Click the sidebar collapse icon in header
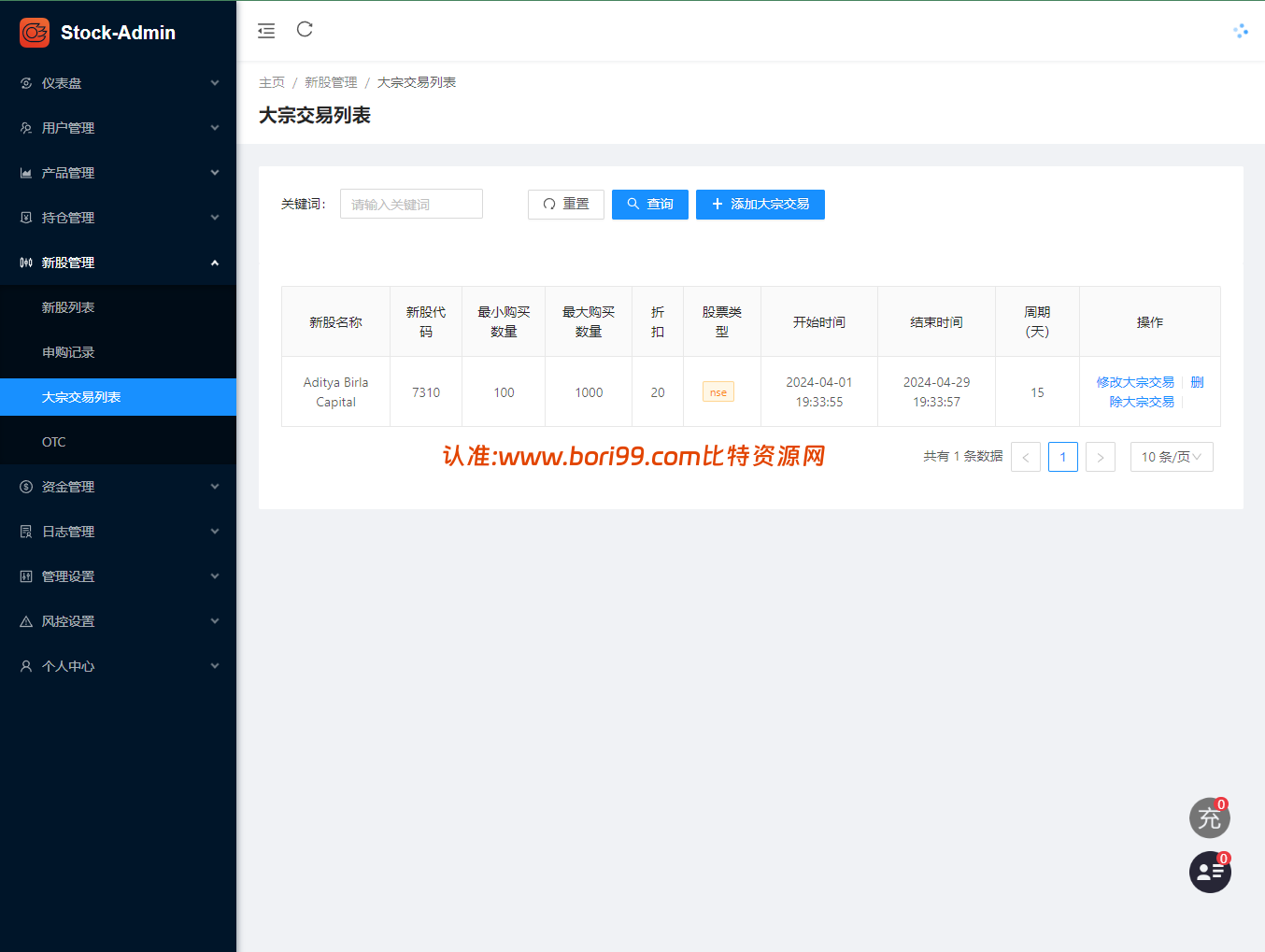 click(266, 31)
